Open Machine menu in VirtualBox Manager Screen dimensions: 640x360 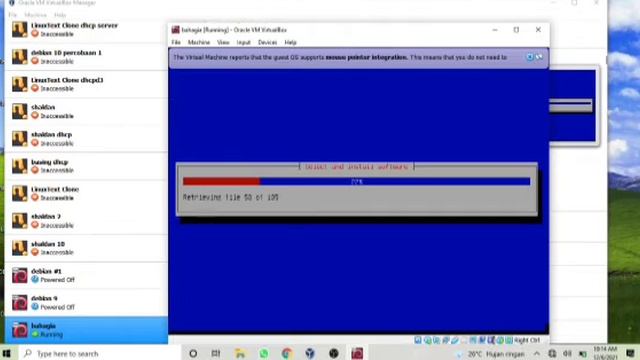click(36, 15)
